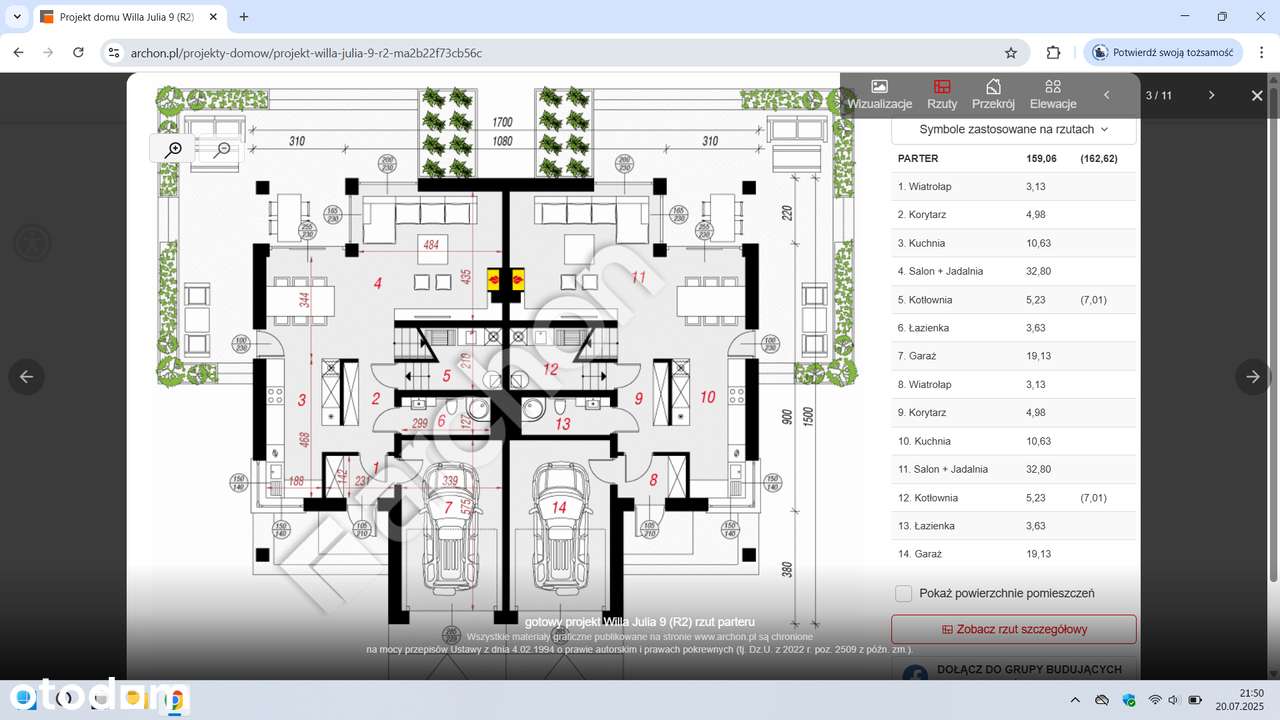Select the '3. Kuchnia' row

1014,243
